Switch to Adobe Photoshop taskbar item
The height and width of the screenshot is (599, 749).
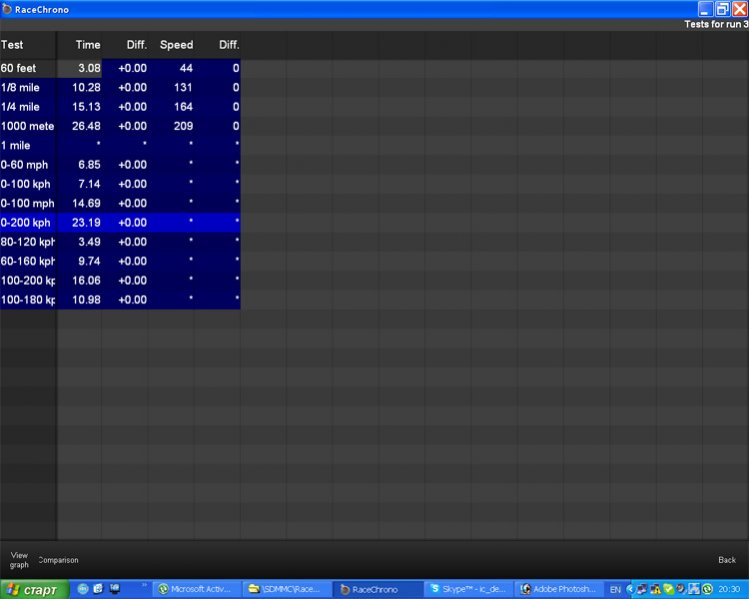pyautogui.click(x=558, y=589)
